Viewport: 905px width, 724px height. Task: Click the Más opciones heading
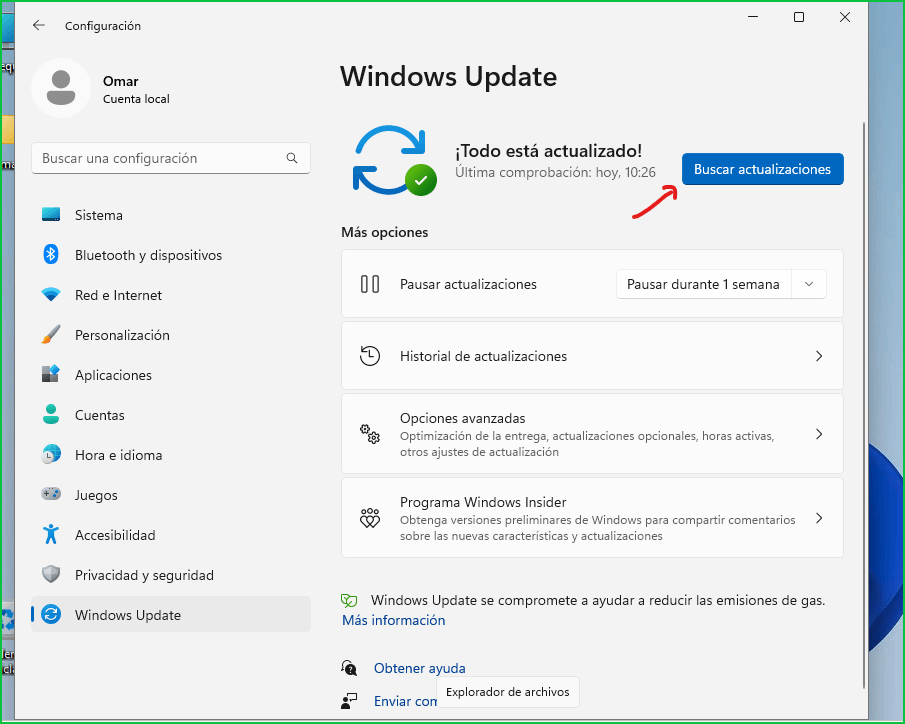pos(384,232)
